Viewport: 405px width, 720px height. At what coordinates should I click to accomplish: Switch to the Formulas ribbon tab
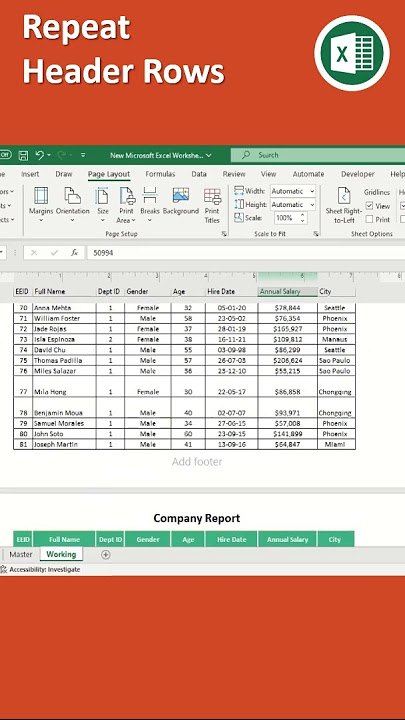[x=160, y=174]
